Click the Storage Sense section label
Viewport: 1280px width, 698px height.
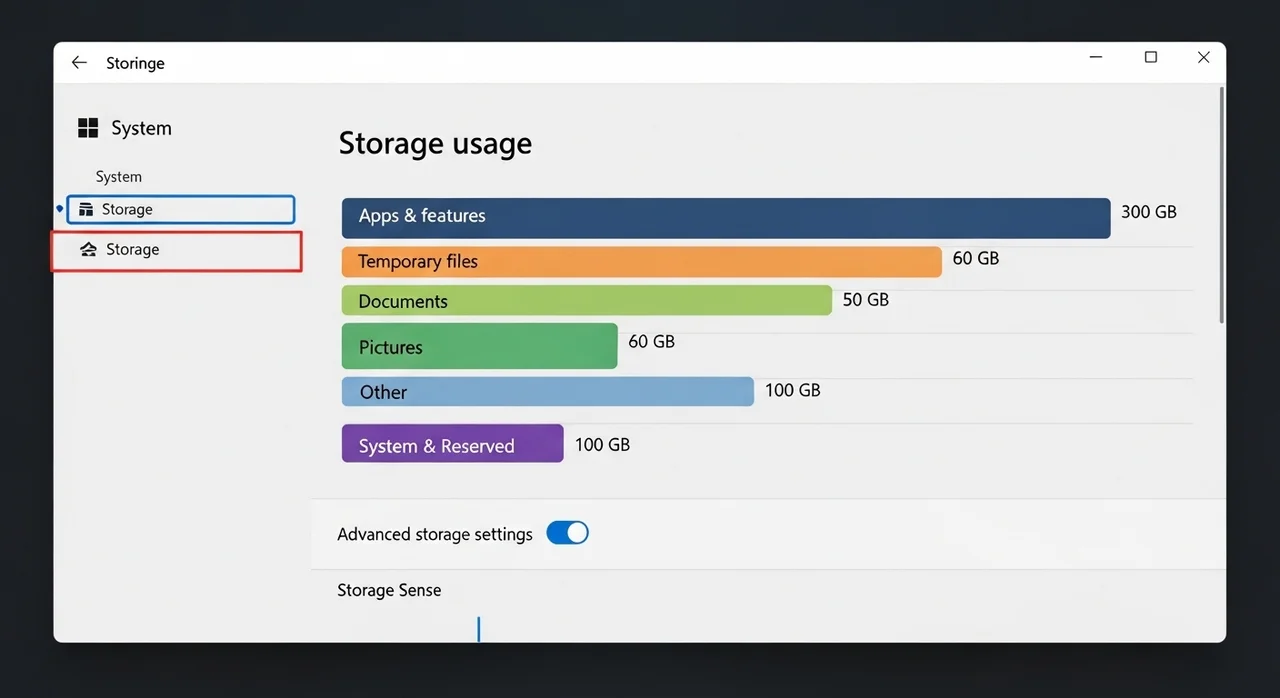(x=389, y=590)
